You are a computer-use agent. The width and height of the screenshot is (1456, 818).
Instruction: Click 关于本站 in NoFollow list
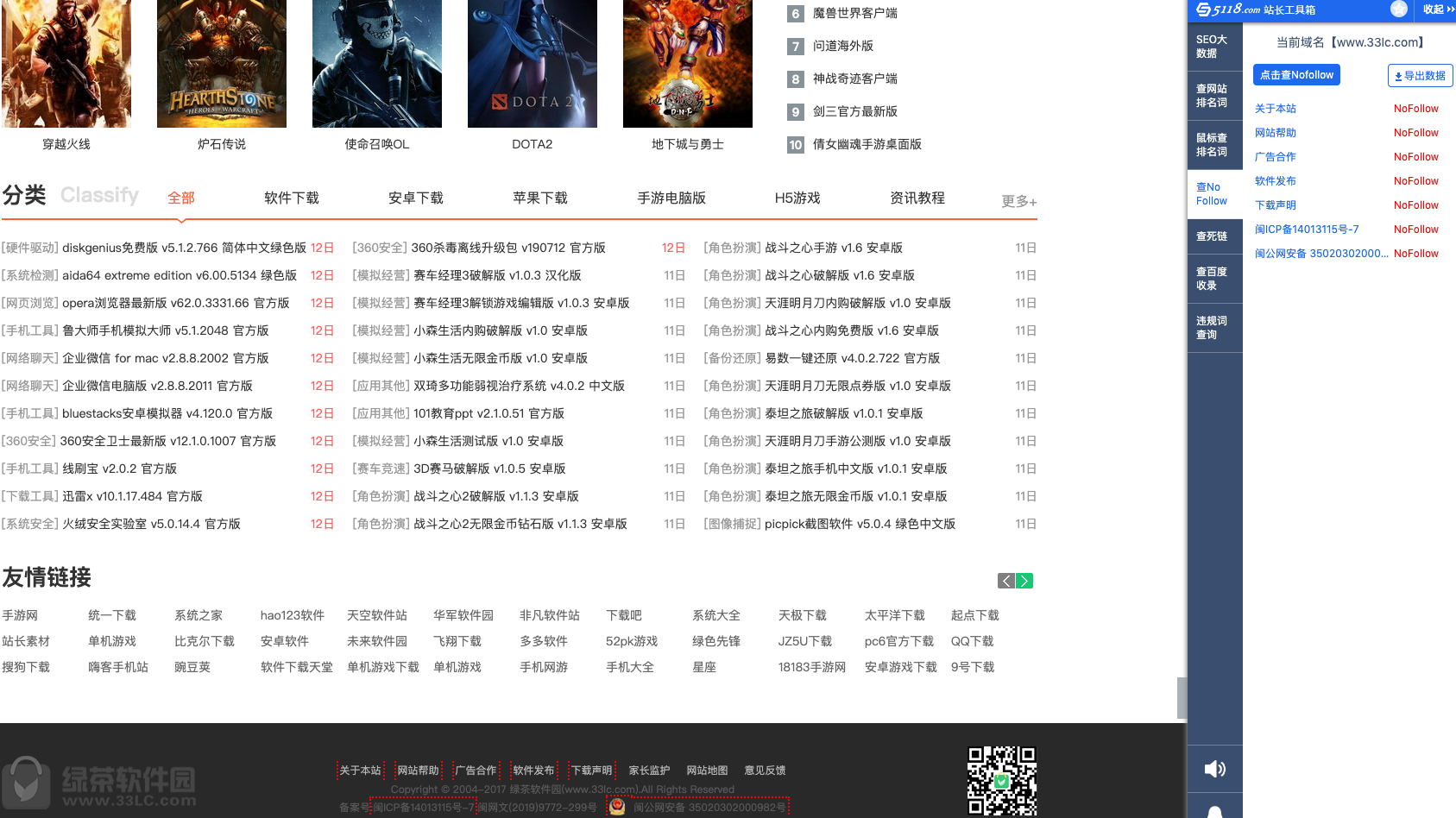click(1276, 109)
